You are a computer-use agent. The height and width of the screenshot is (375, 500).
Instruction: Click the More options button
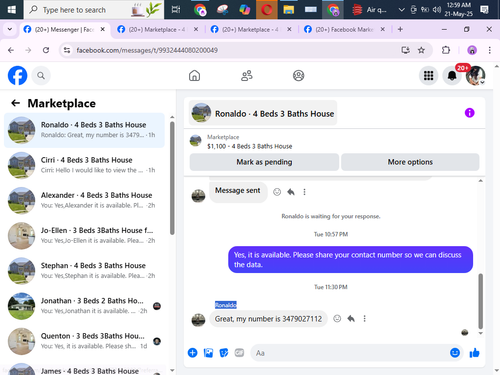click(410, 162)
